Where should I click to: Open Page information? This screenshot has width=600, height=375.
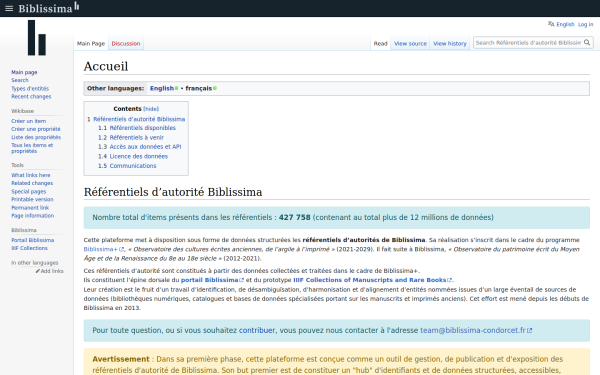[33, 215]
